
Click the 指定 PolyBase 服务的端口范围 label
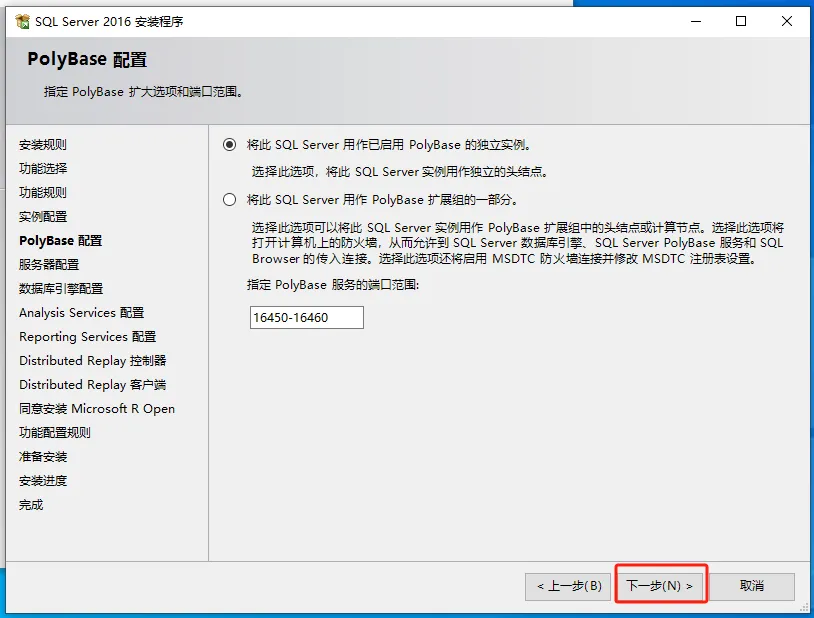(333, 285)
